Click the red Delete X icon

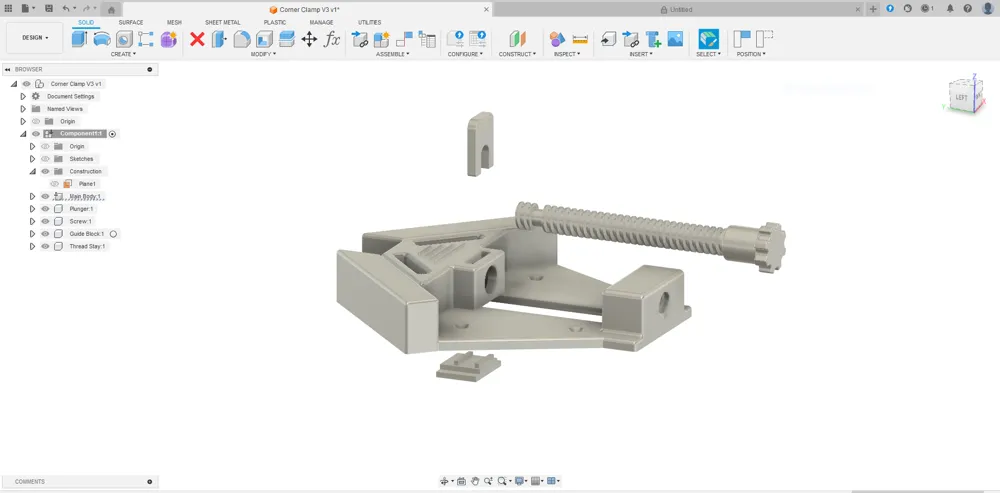pos(197,39)
